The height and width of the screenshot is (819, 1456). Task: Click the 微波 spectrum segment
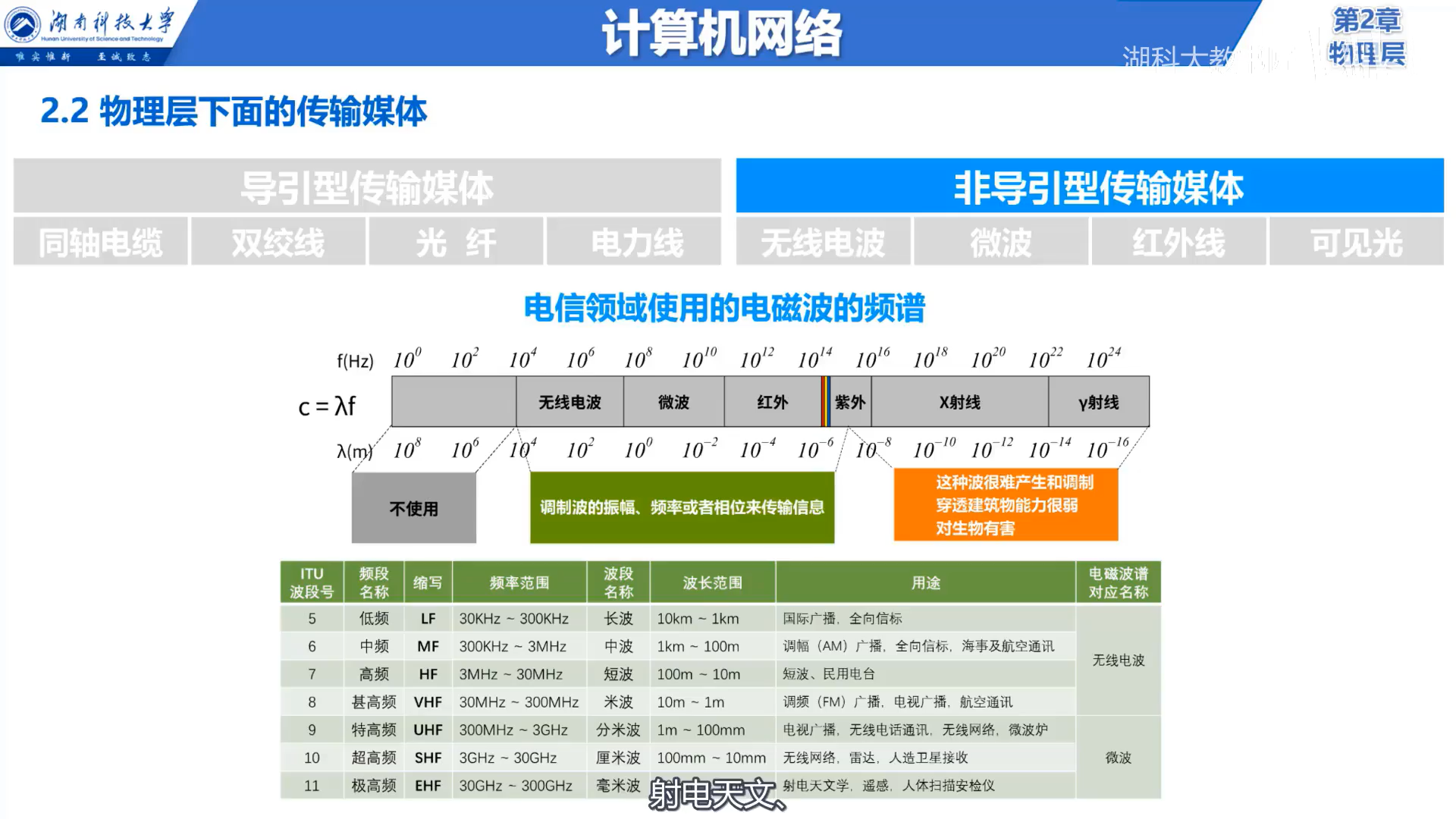coord(673,402)
